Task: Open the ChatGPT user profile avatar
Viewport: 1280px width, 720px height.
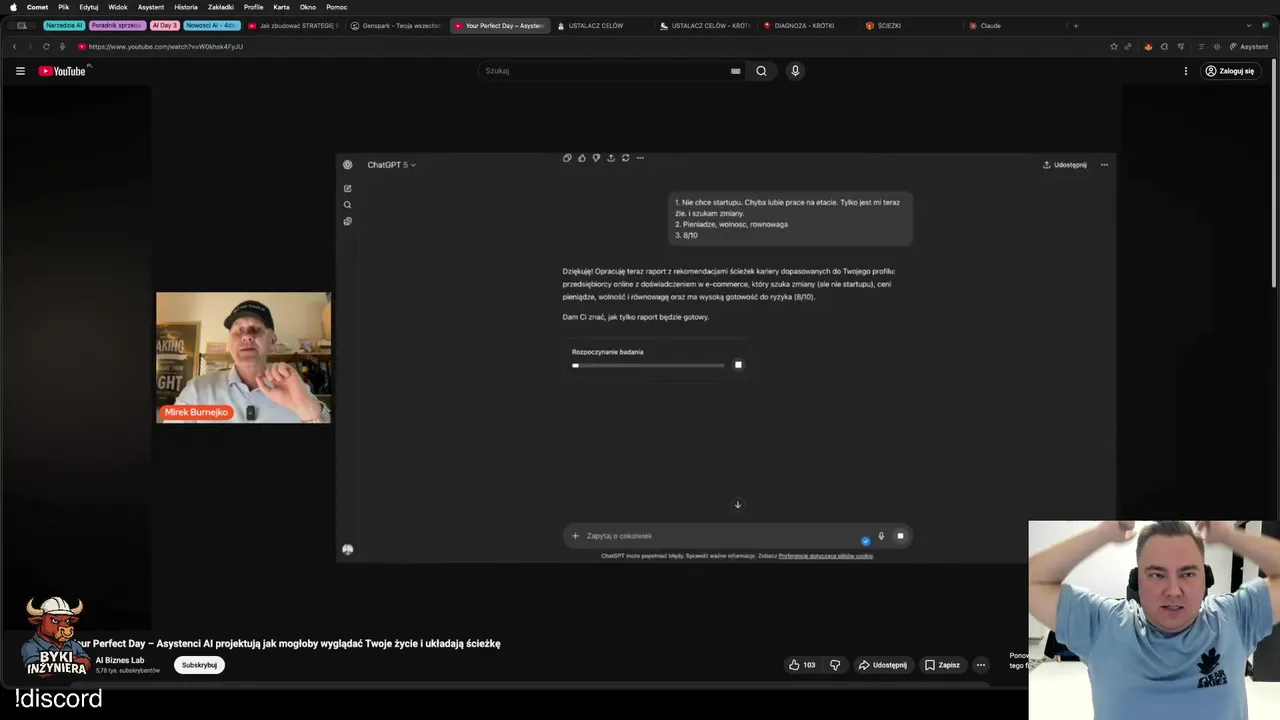Action: [347, 549]
